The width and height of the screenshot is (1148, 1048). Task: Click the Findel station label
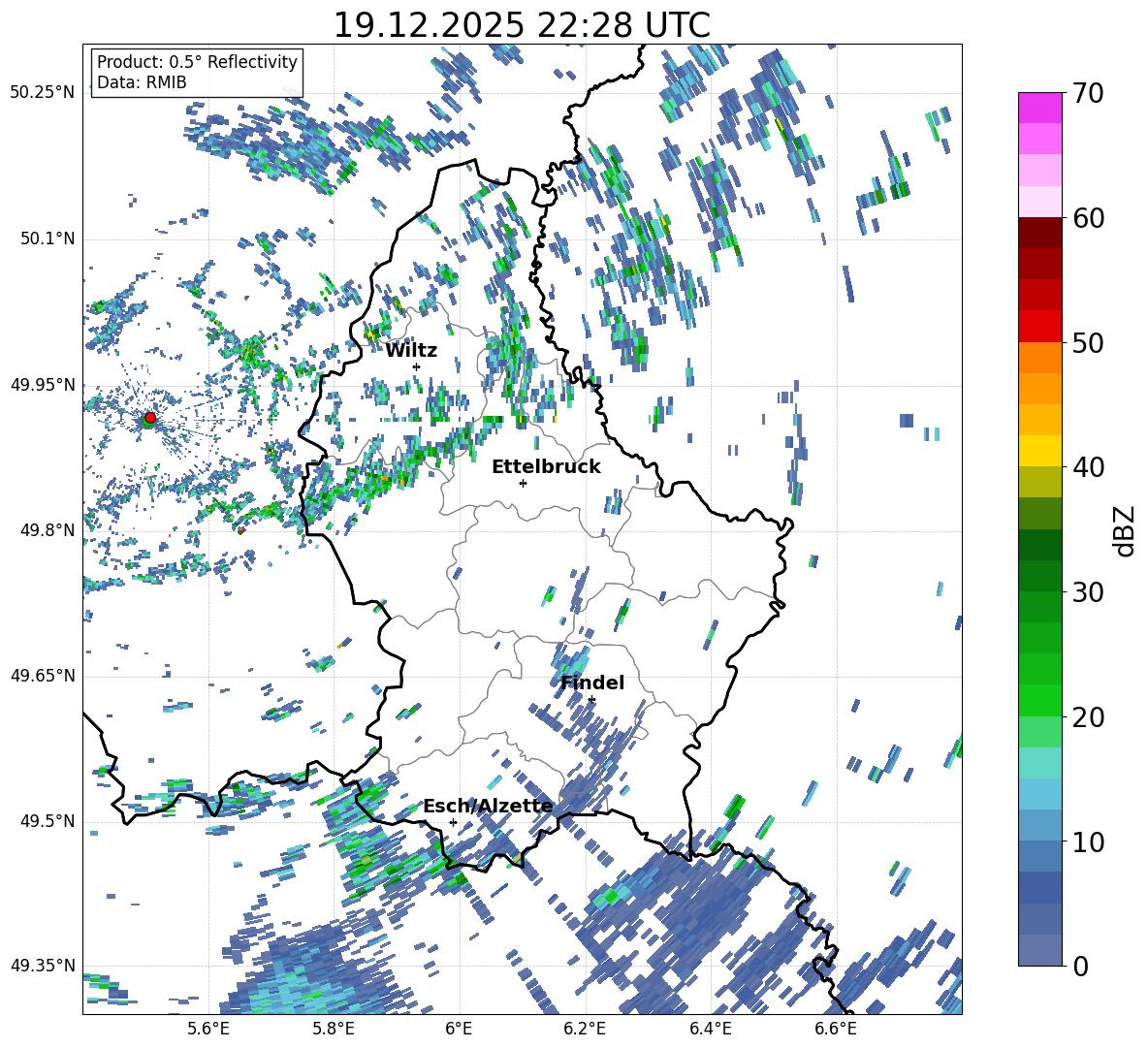coord(592,683)
